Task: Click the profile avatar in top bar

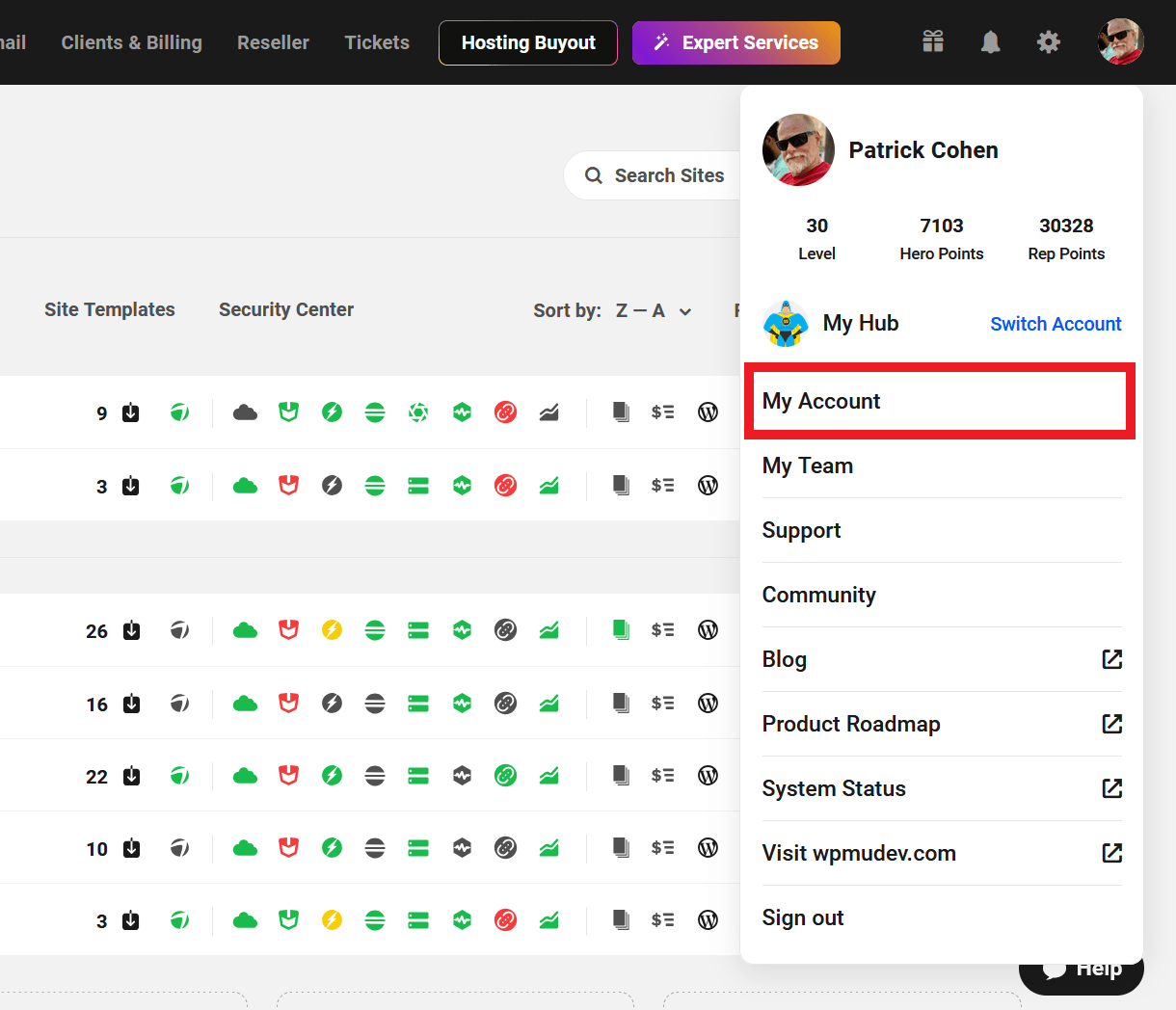Action: pyautogui.click(x=1120, y=41)
